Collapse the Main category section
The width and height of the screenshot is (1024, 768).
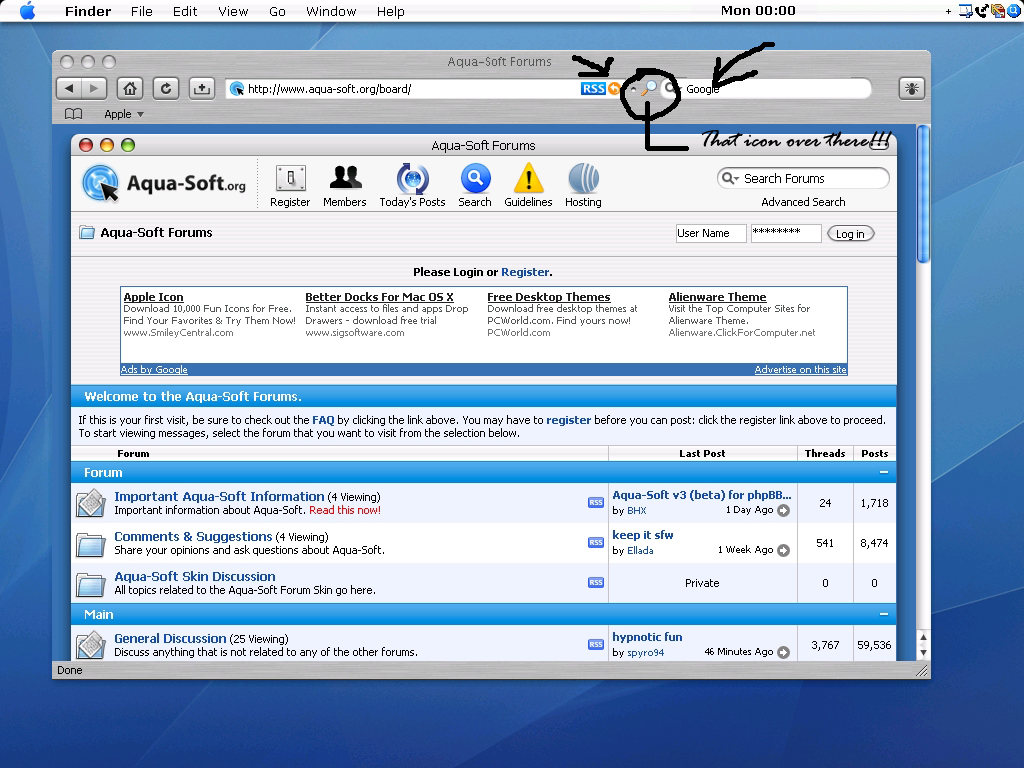884,614
